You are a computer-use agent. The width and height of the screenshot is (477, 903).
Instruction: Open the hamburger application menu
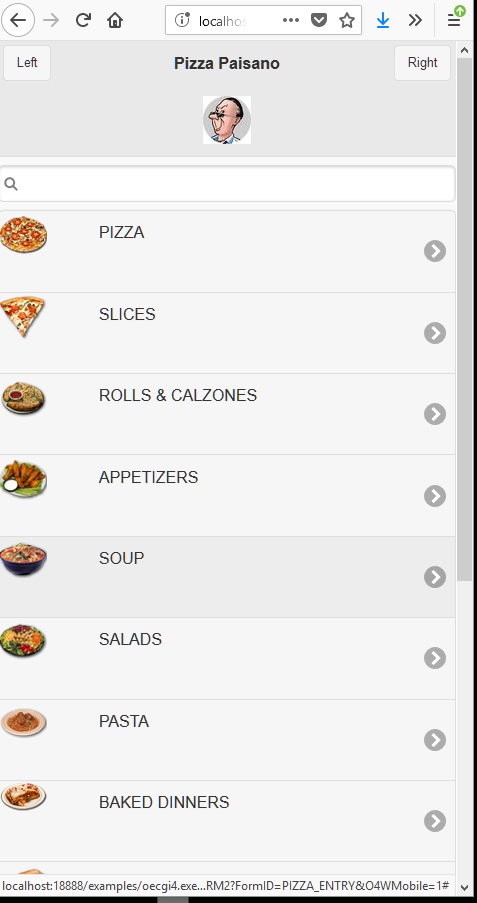coord(454,21)
